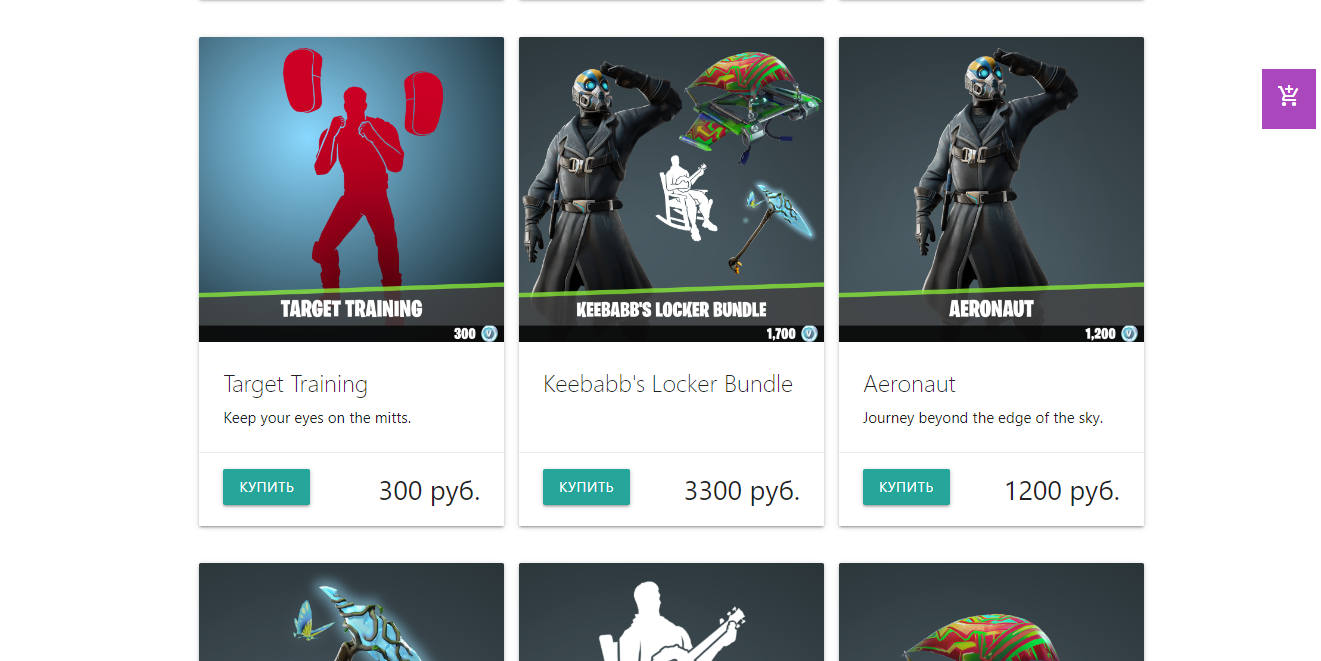The height and width of the screenshot is (661, 1321).
Task: Click the V-Bucks icon on Target Training
Action: [489, 334]
